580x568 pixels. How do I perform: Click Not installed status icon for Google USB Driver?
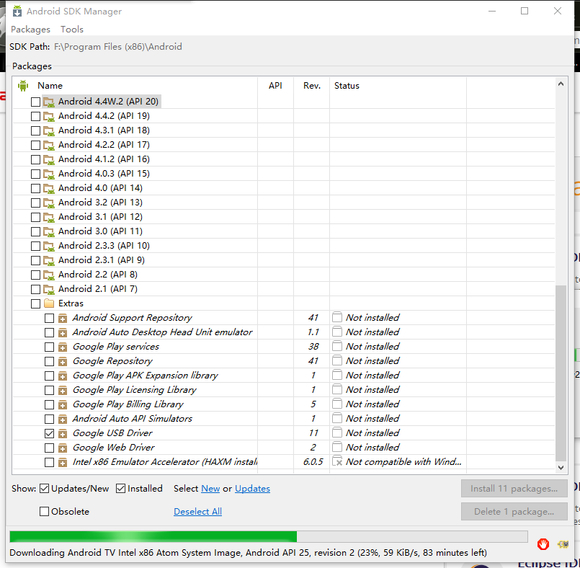click(337, 433)
